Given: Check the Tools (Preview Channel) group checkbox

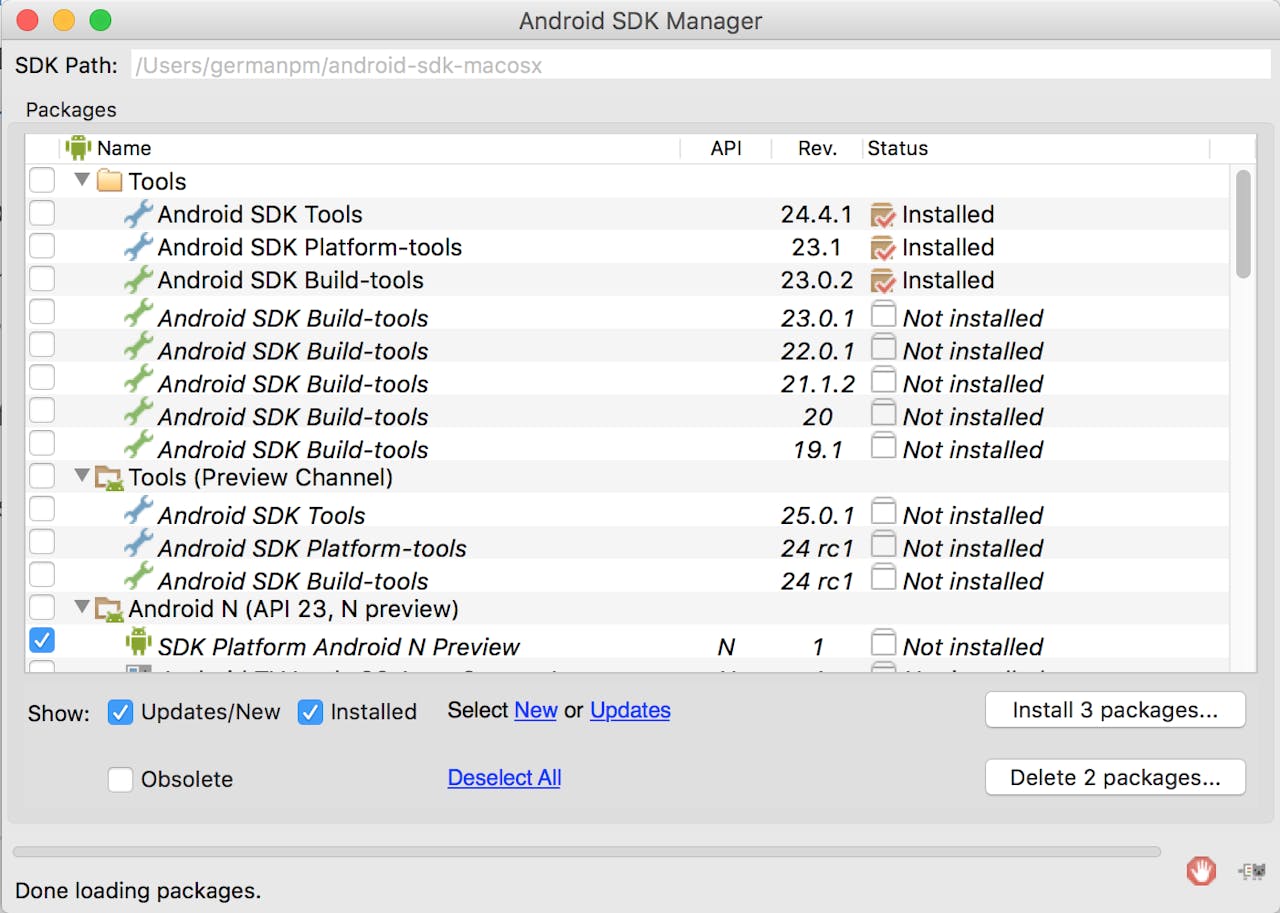Looking at the screenshot, I should click(42, 475).
